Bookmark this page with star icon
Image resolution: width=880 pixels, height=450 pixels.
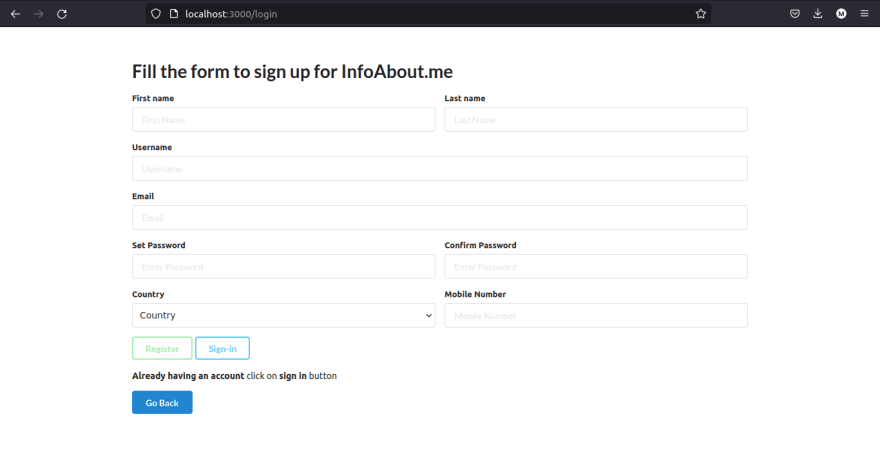700,14
